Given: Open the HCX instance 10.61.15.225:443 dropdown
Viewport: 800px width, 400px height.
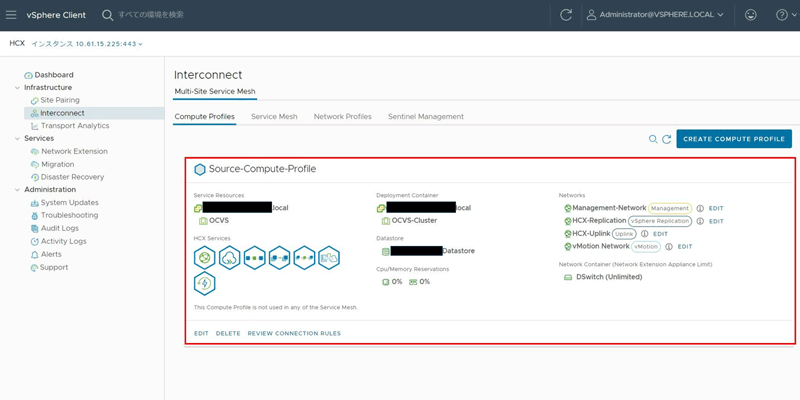Looking at the screenshot, I should (87, 44).
